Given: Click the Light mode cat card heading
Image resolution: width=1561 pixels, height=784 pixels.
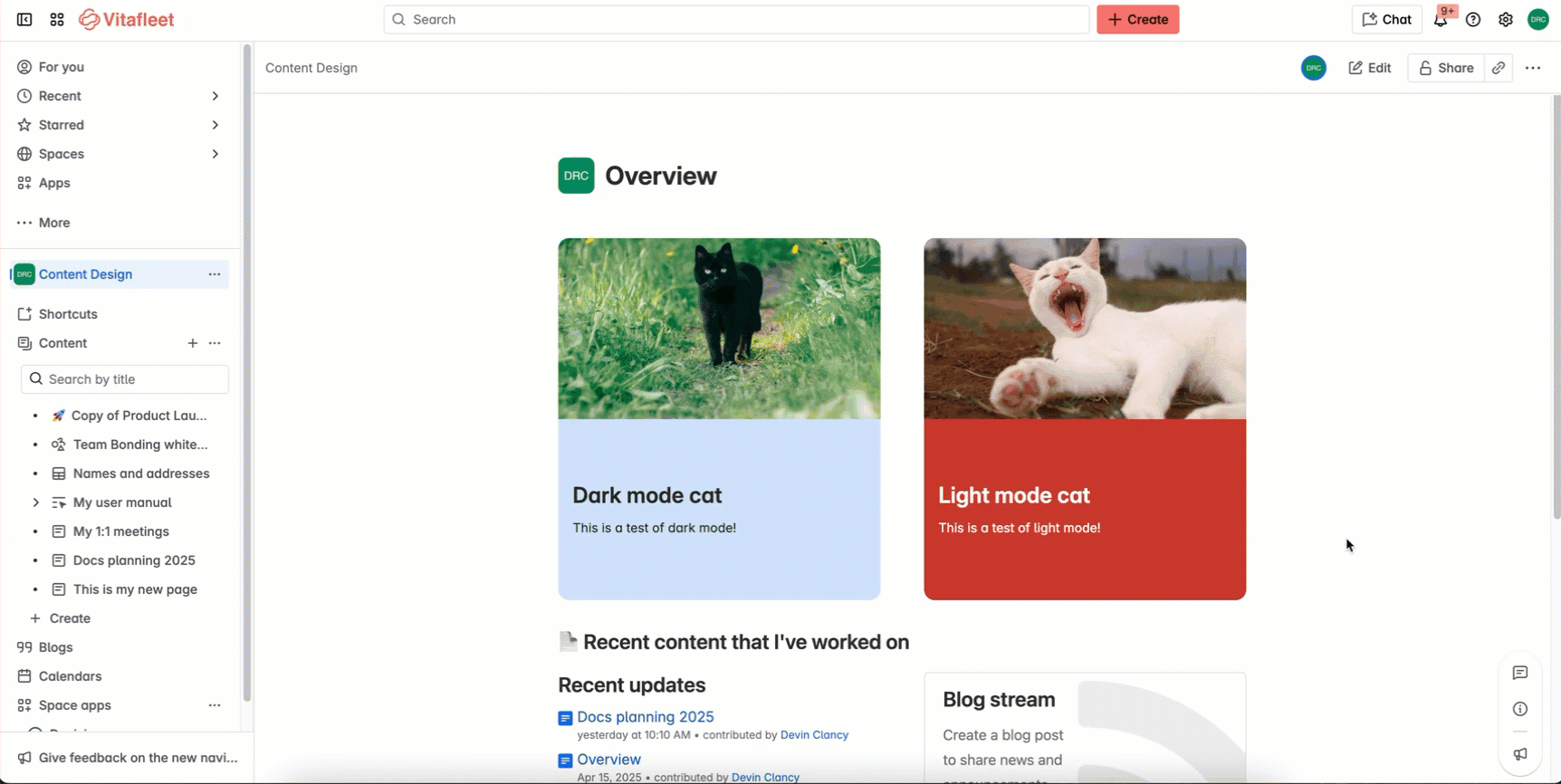Looking at the screenshot, I should 1014,495.
